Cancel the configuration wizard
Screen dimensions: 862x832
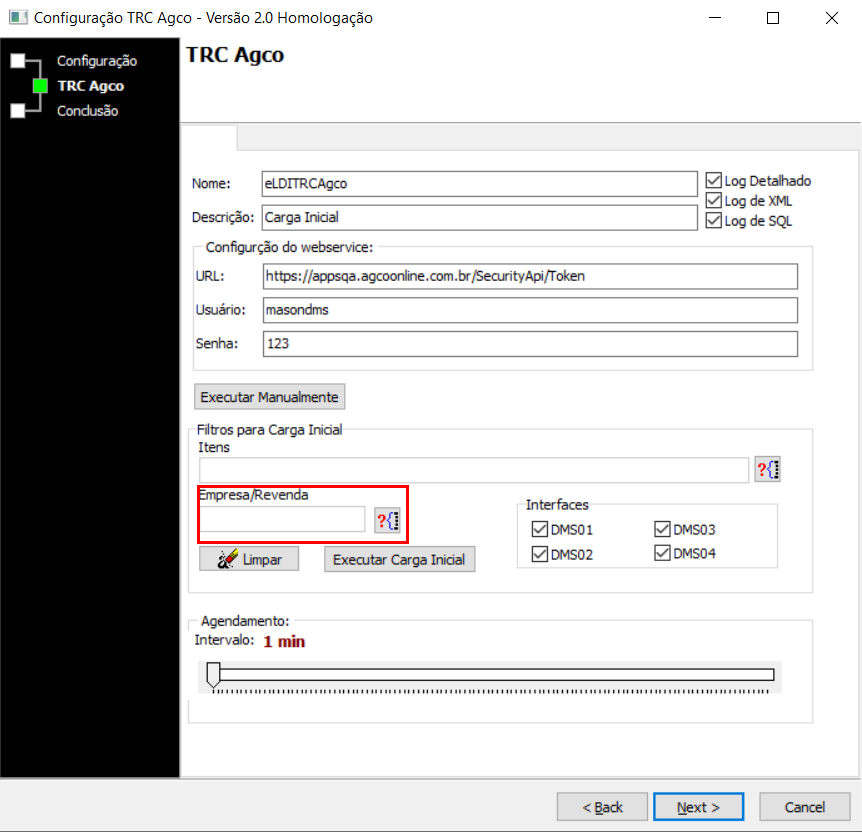[x=804, y=807]
